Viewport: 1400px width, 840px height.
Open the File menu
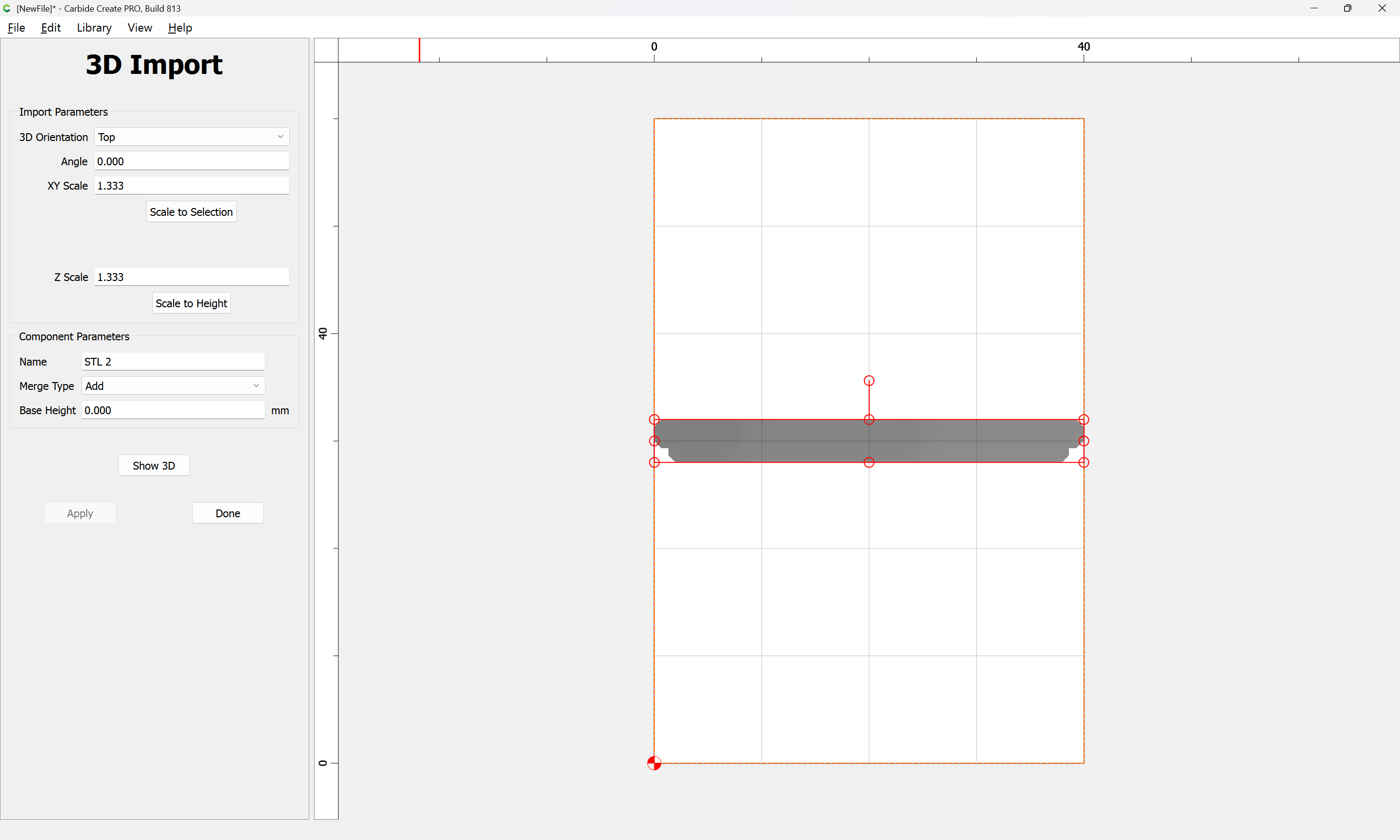(x=16, y=28)
